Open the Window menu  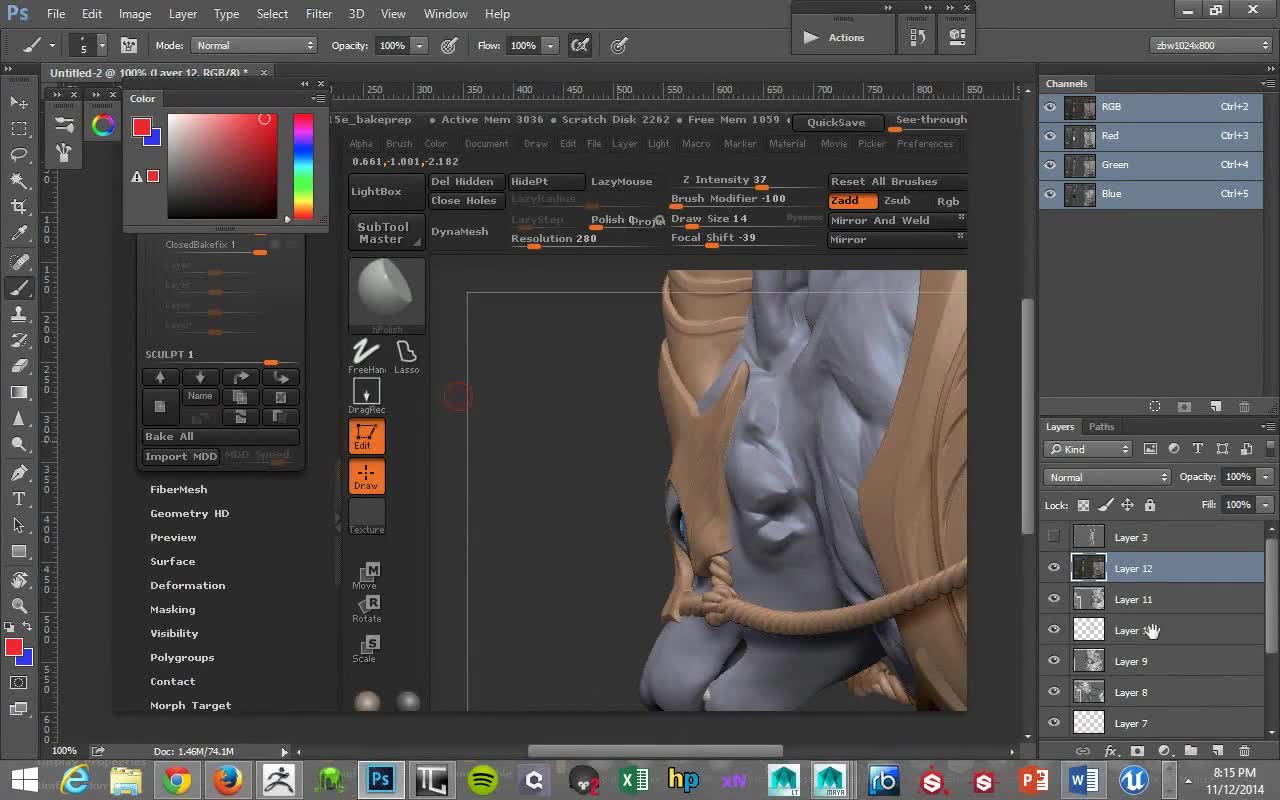tap(445, 14)
